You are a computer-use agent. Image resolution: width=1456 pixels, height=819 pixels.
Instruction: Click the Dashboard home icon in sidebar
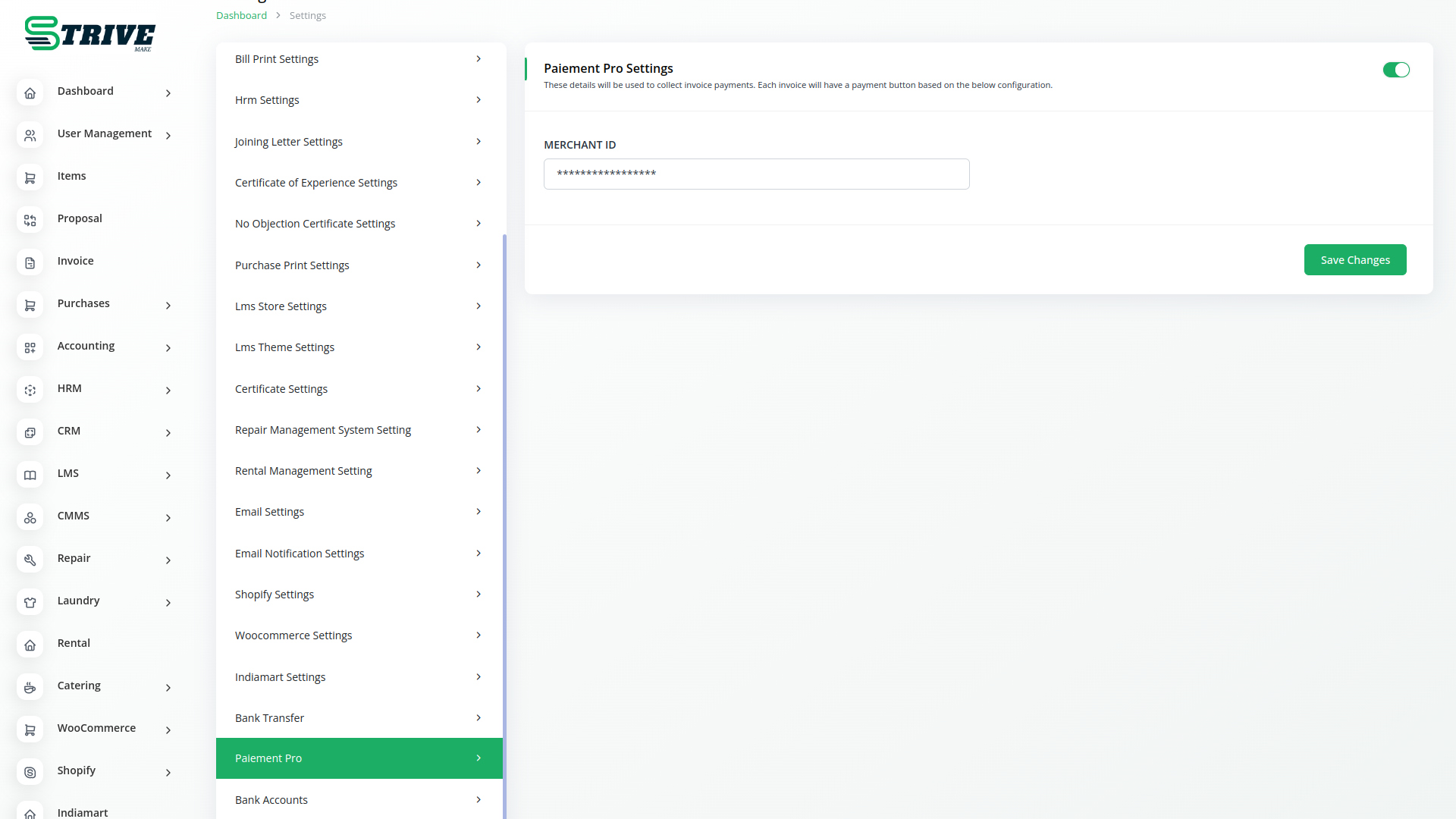[30, 93]
